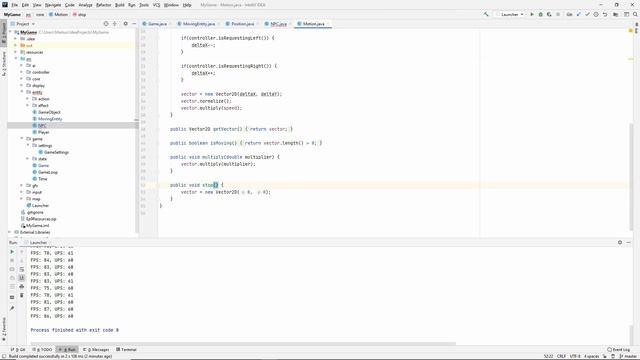Open Project panel settings gear
Image resolution: width=640 pixels, height=360 pixels.
(125, 24)
